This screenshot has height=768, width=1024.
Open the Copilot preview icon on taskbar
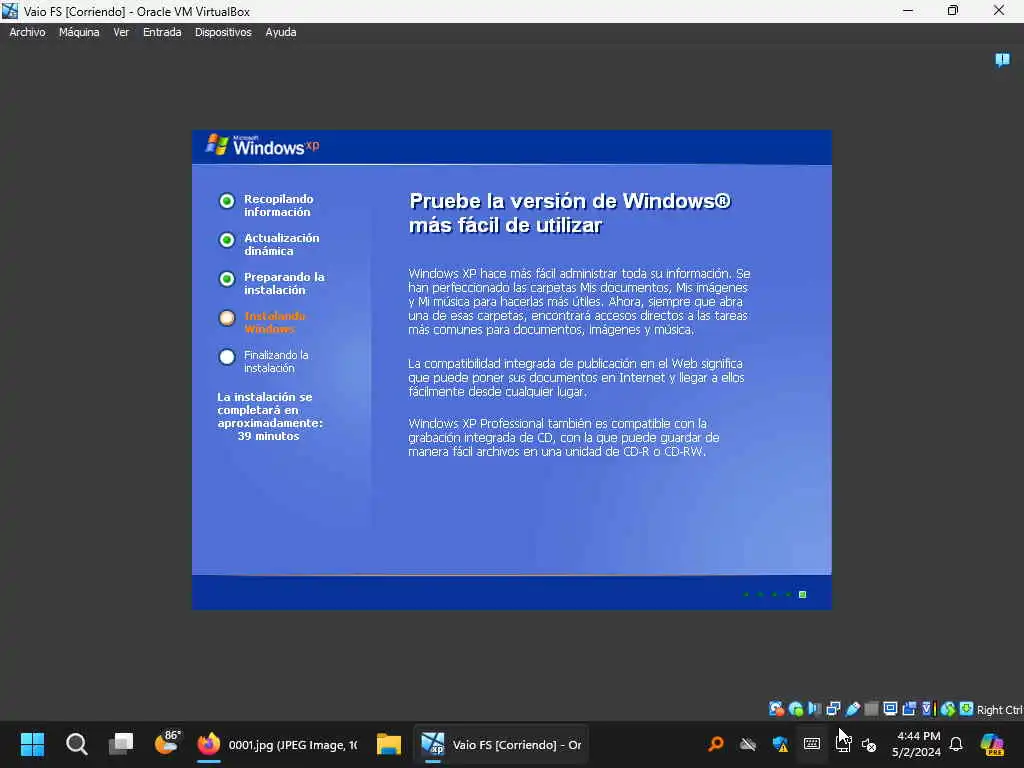point(992,744)
